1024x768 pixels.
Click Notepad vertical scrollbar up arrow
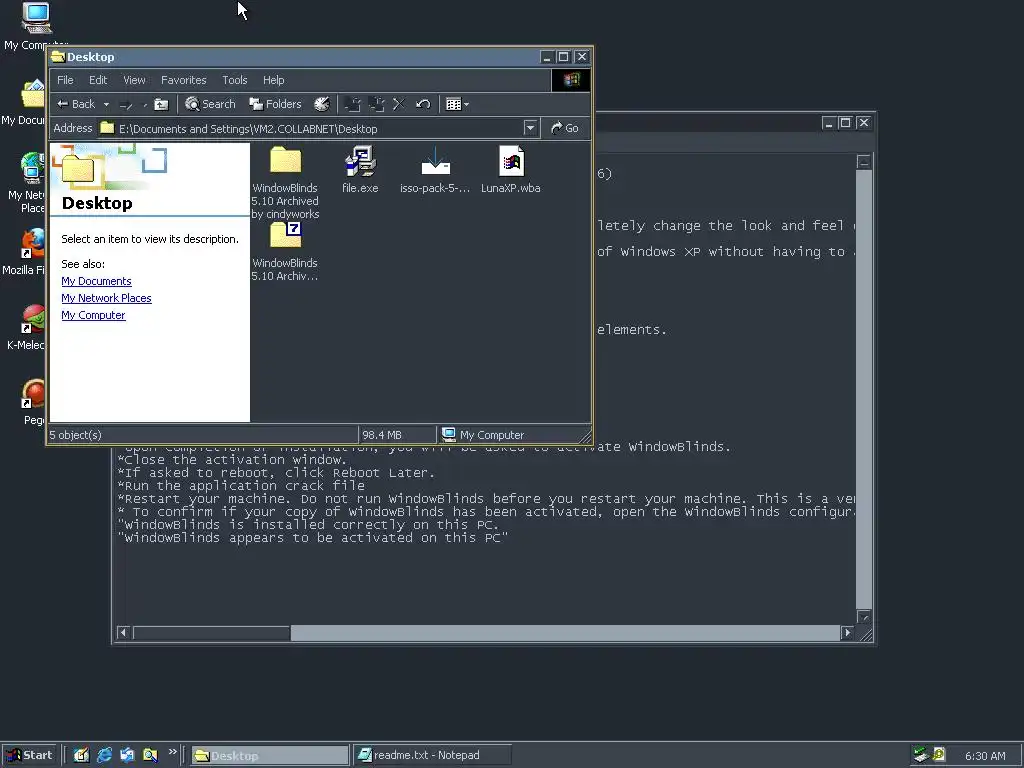point(863,161)
